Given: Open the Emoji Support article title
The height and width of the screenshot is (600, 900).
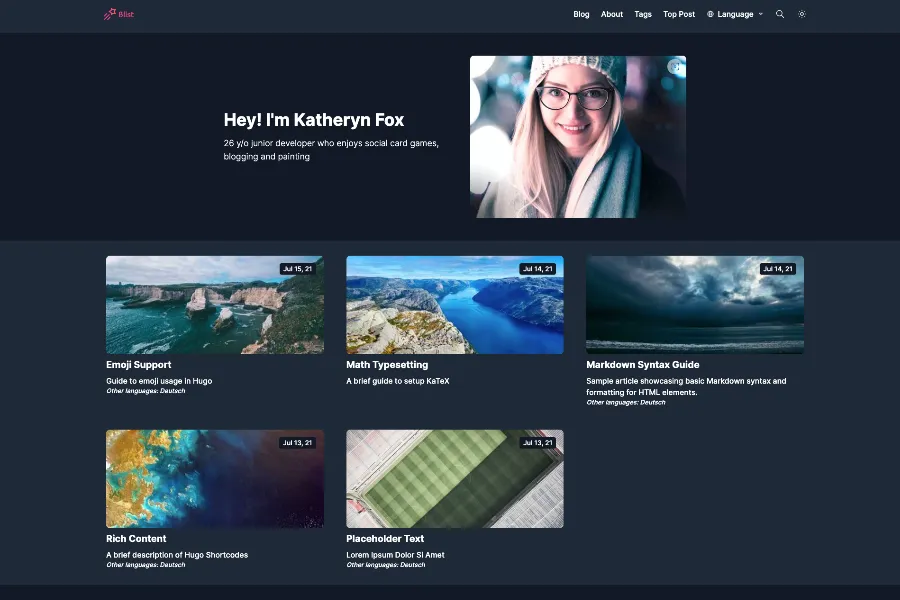Looking at the screenshot, I should point(138,365).
